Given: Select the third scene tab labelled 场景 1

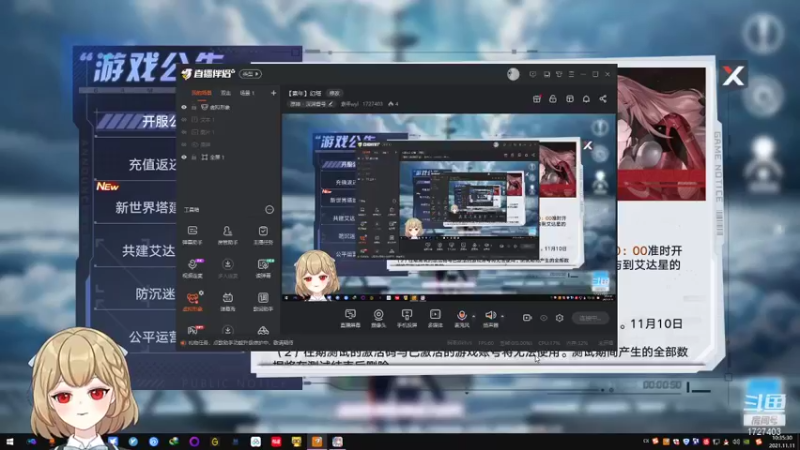Looking at the screenshot, I should [x=247, y=93].
